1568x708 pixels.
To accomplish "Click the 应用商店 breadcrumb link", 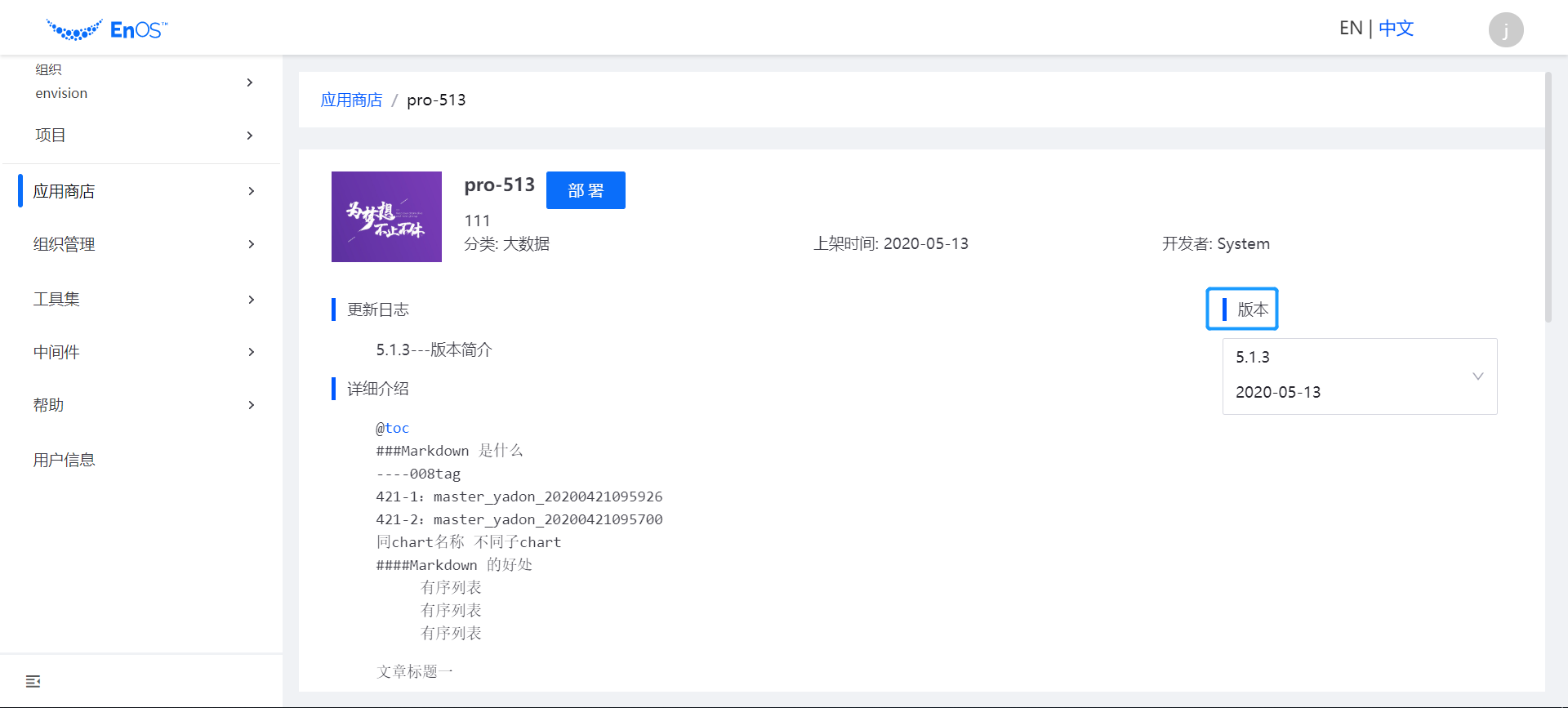I will [x=351, y=100].
